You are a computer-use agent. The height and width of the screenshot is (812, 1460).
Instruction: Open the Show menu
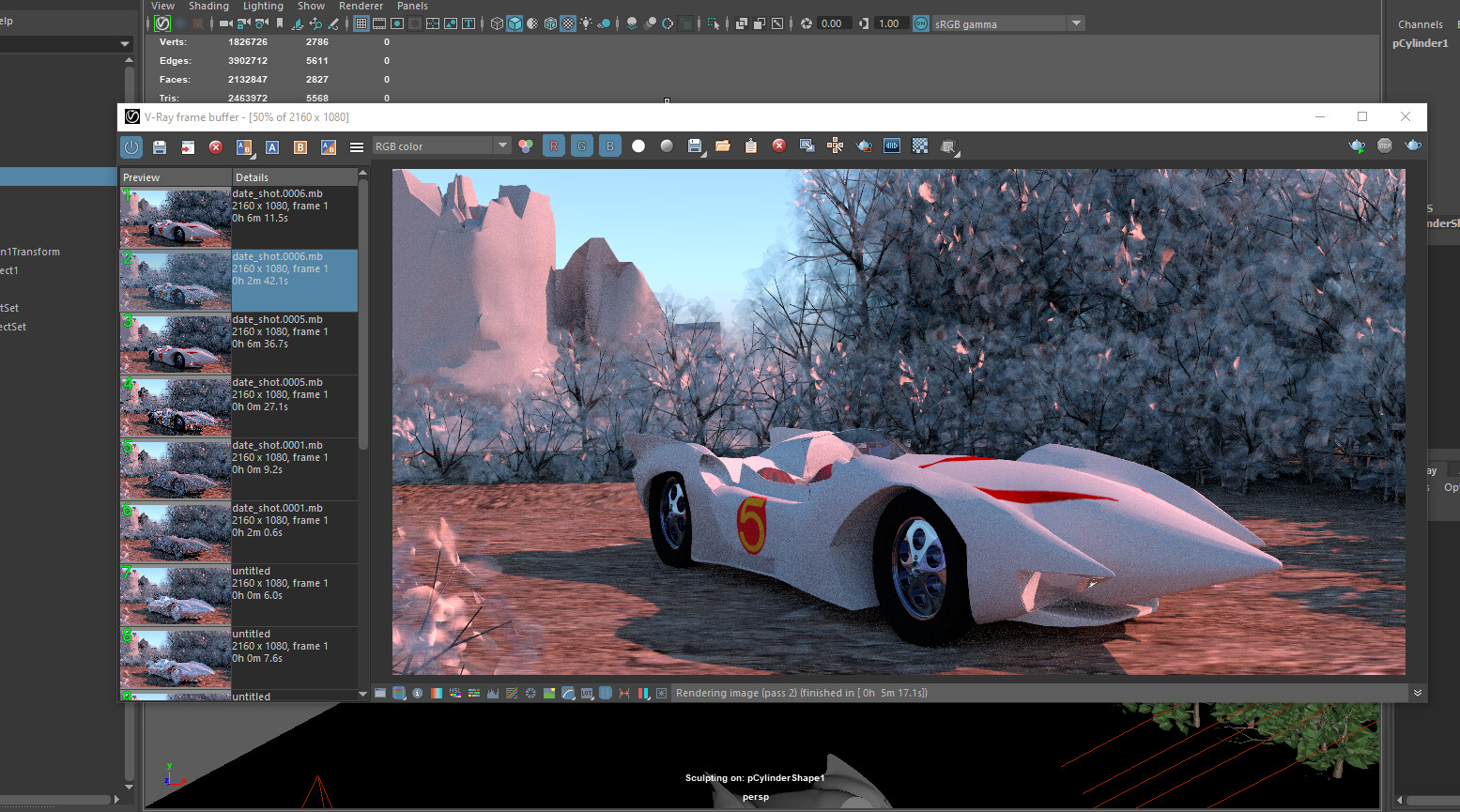(x=311, y=6)
